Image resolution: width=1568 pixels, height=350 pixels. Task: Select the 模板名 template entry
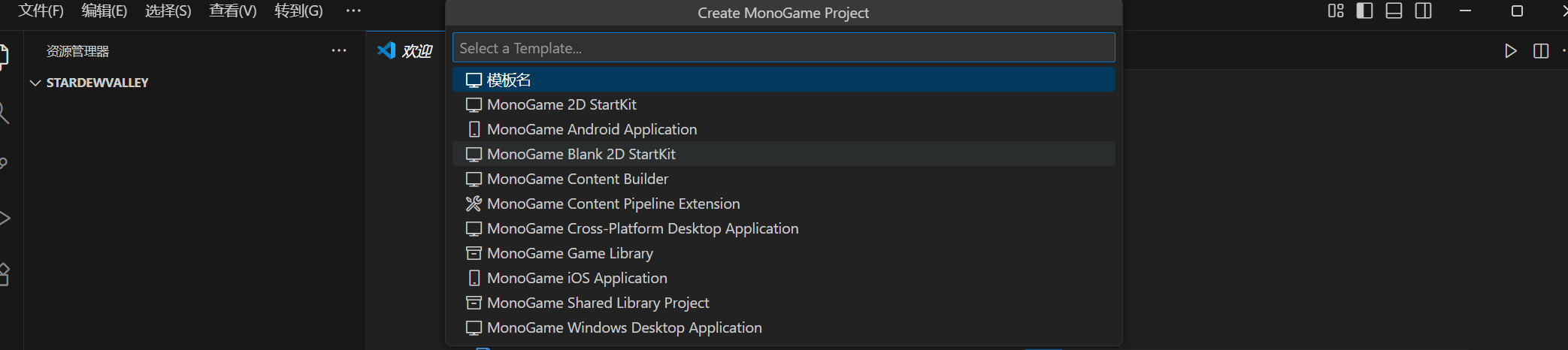tap(783, 80)
